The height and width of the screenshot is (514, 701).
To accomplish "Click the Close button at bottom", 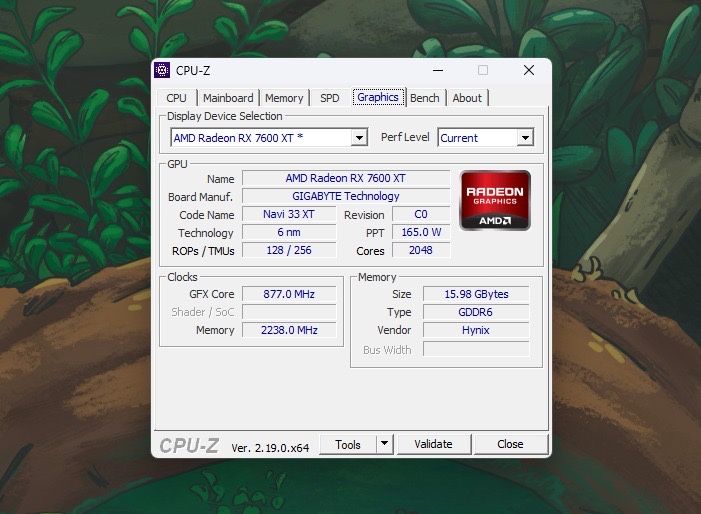I will coord(510,444).
